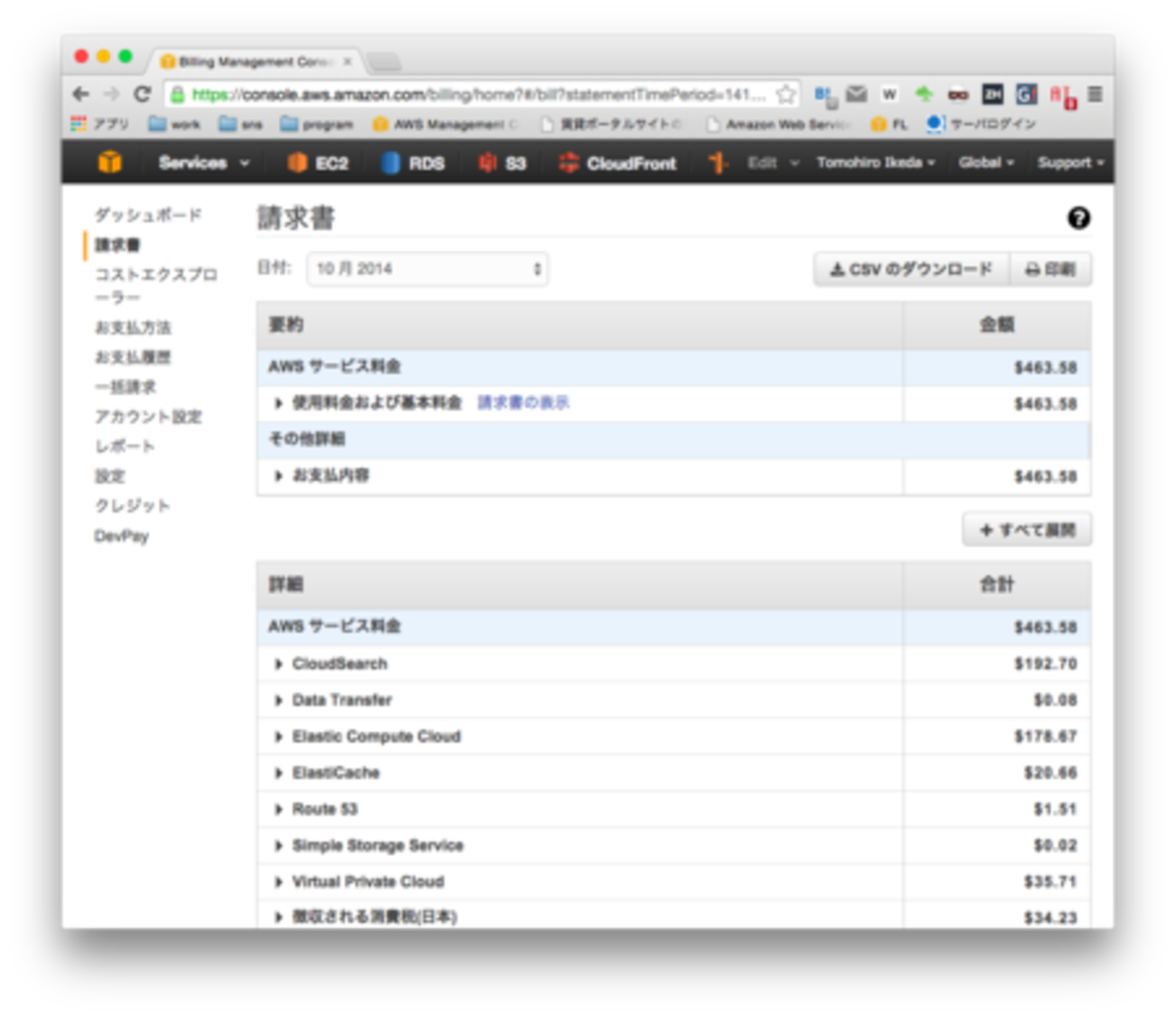This screenshot has width=1176, height=1017.
Task: Open the AWS Management bookmark
Action: 446,124
